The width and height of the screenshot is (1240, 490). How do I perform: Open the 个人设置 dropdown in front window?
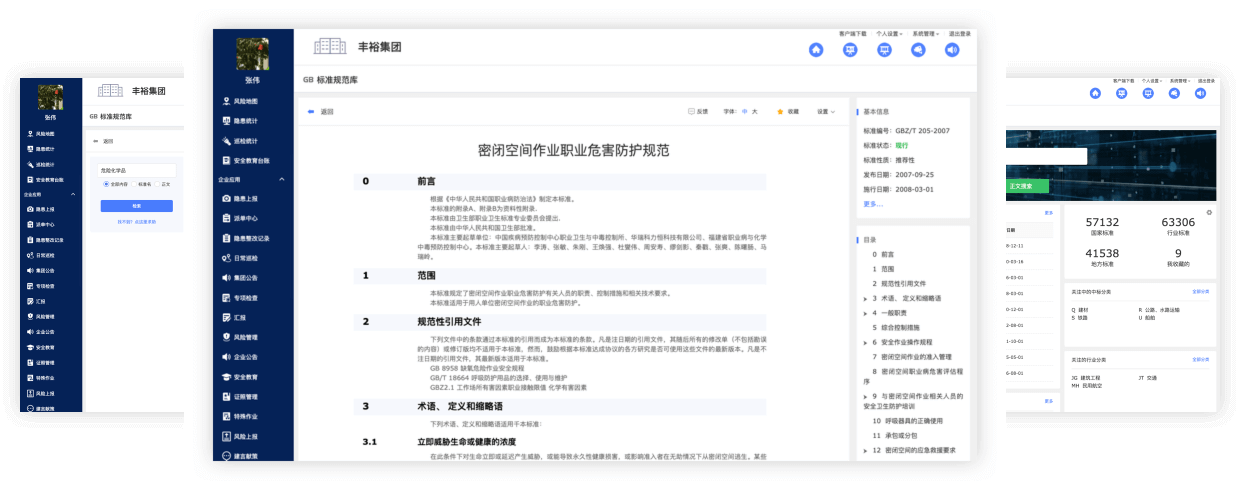click(888, 34)
